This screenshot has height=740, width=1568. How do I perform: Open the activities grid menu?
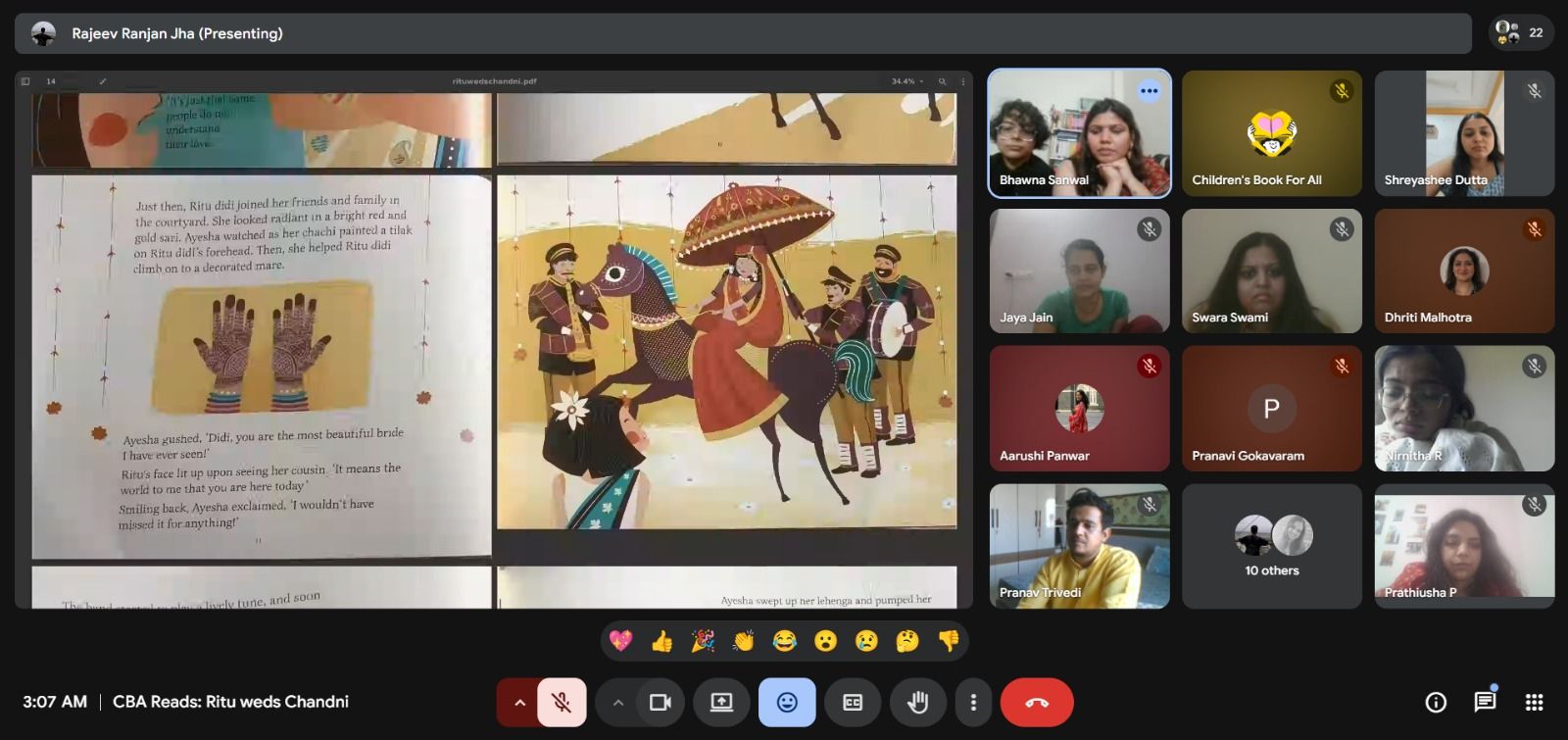[x=1535, y=702]
